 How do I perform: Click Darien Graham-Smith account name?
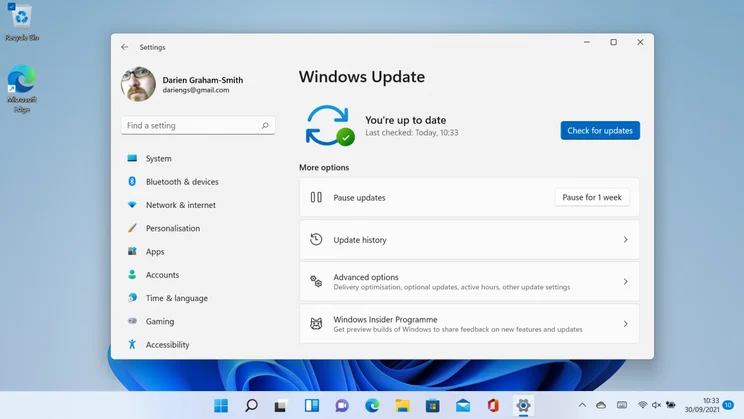203,80
